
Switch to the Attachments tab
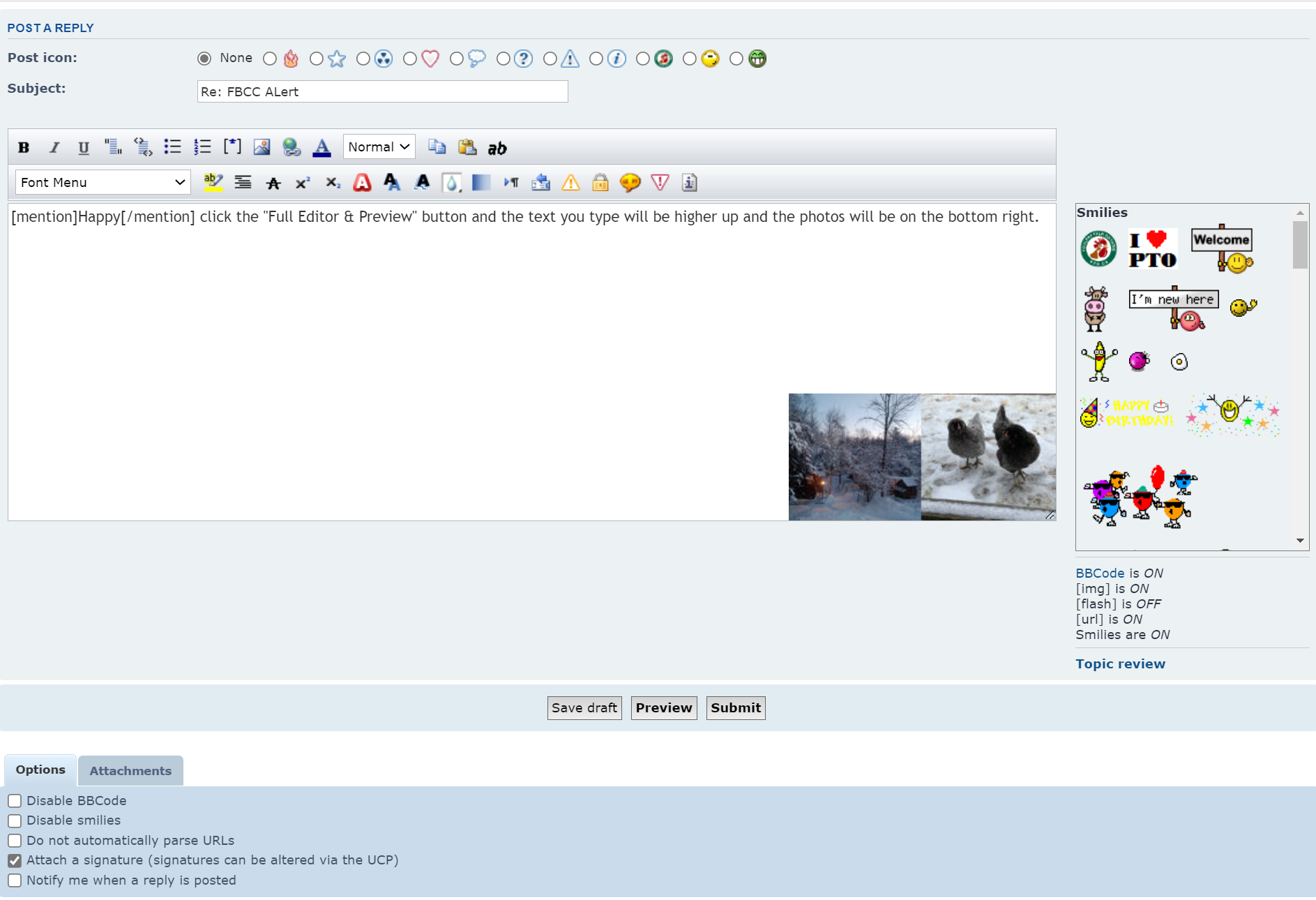pos(130,771)
